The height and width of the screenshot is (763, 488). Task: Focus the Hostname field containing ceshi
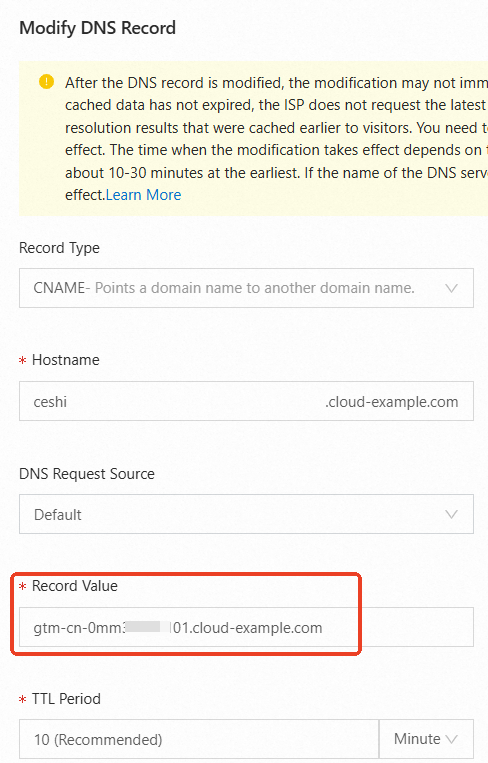click(246, 401)
